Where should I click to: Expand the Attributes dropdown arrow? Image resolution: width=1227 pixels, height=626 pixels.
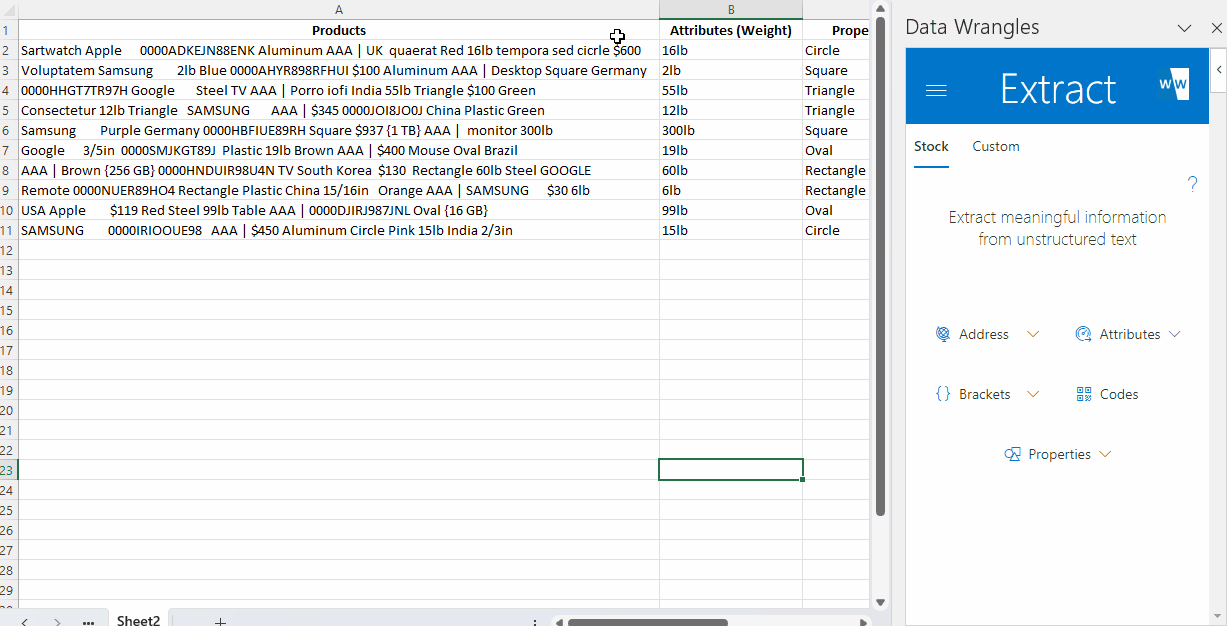click(1174, 334)
